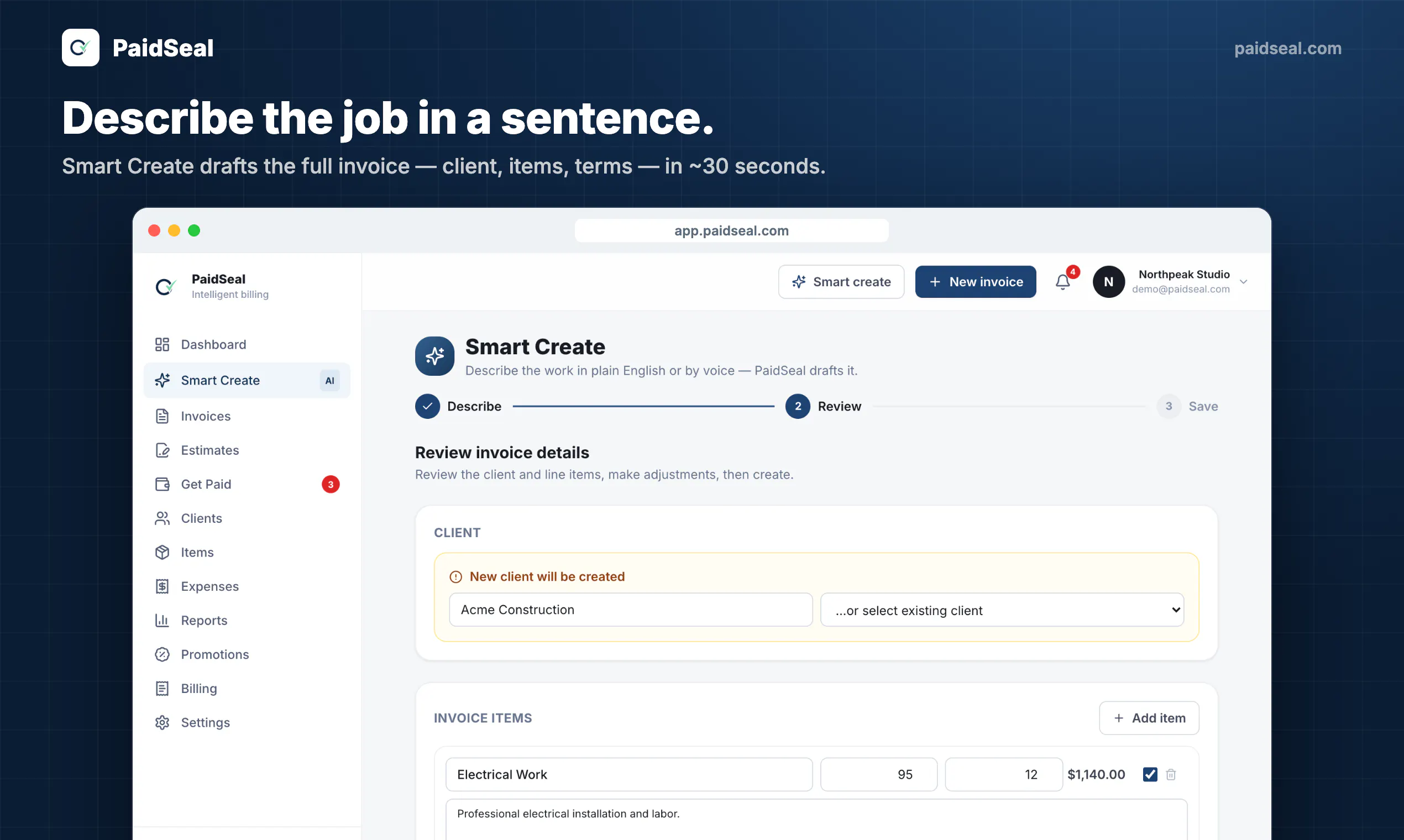Click the Clients people icon
This screenshot has width=1404, height=840.
[163, 518]
